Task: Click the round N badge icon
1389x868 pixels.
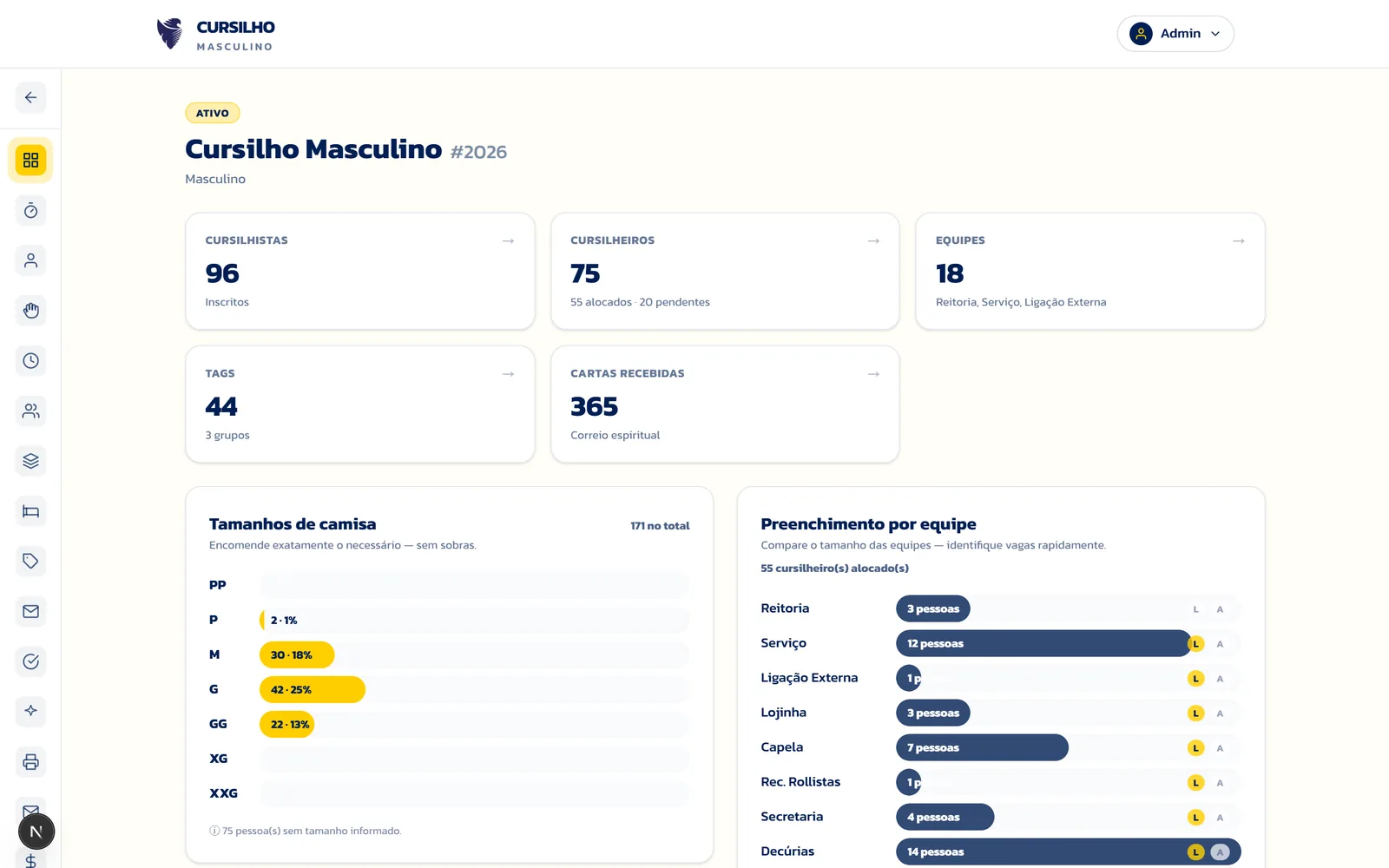Action: 36,832
